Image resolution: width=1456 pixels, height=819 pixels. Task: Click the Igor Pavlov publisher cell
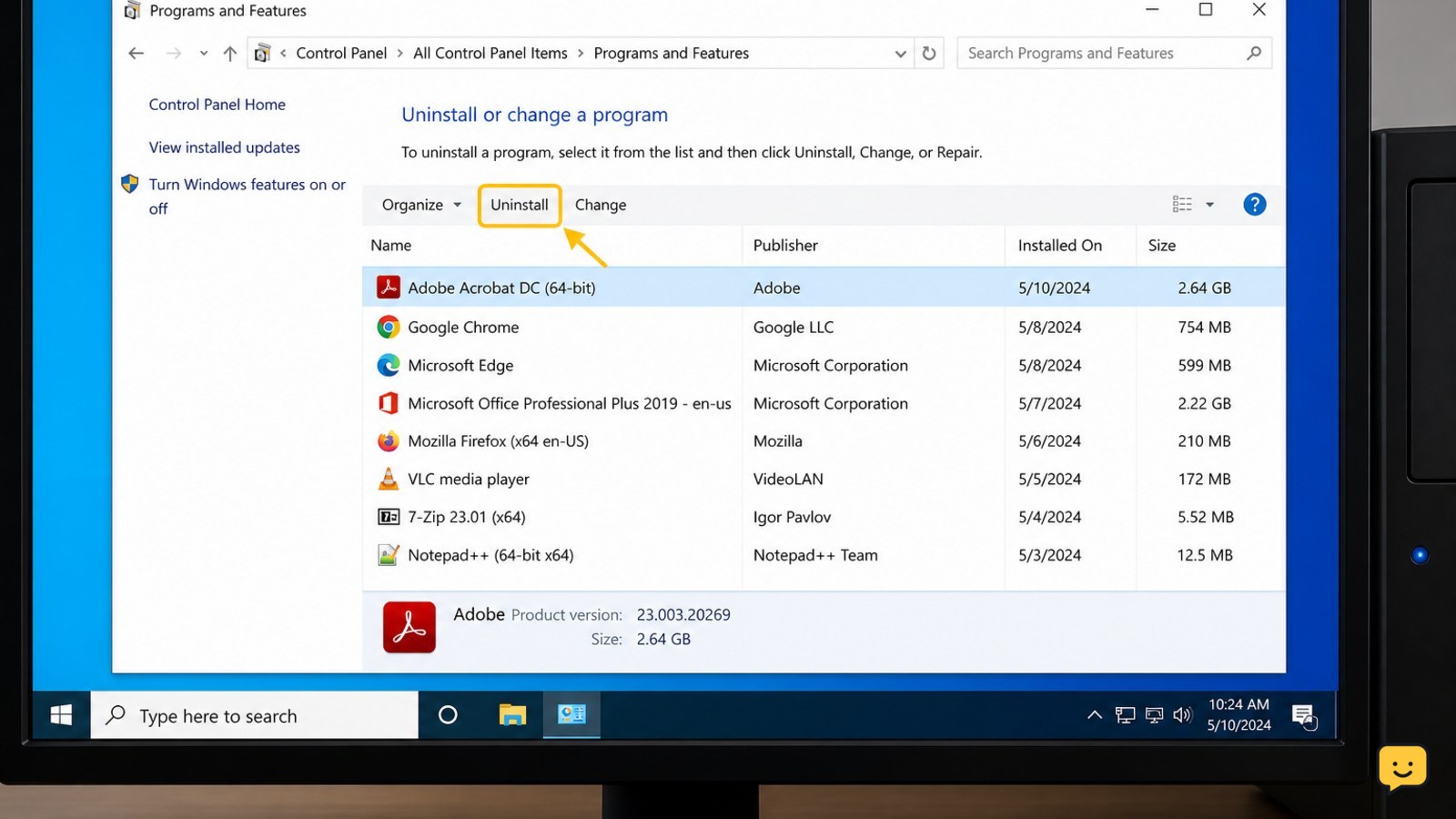pyautogui.click(x=792, y=517)
